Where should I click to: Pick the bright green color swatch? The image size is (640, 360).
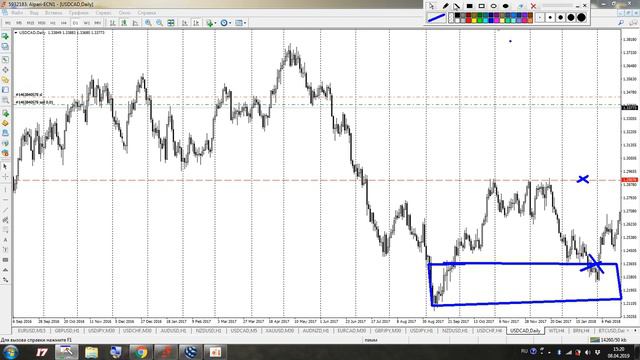tap(480, 20)
